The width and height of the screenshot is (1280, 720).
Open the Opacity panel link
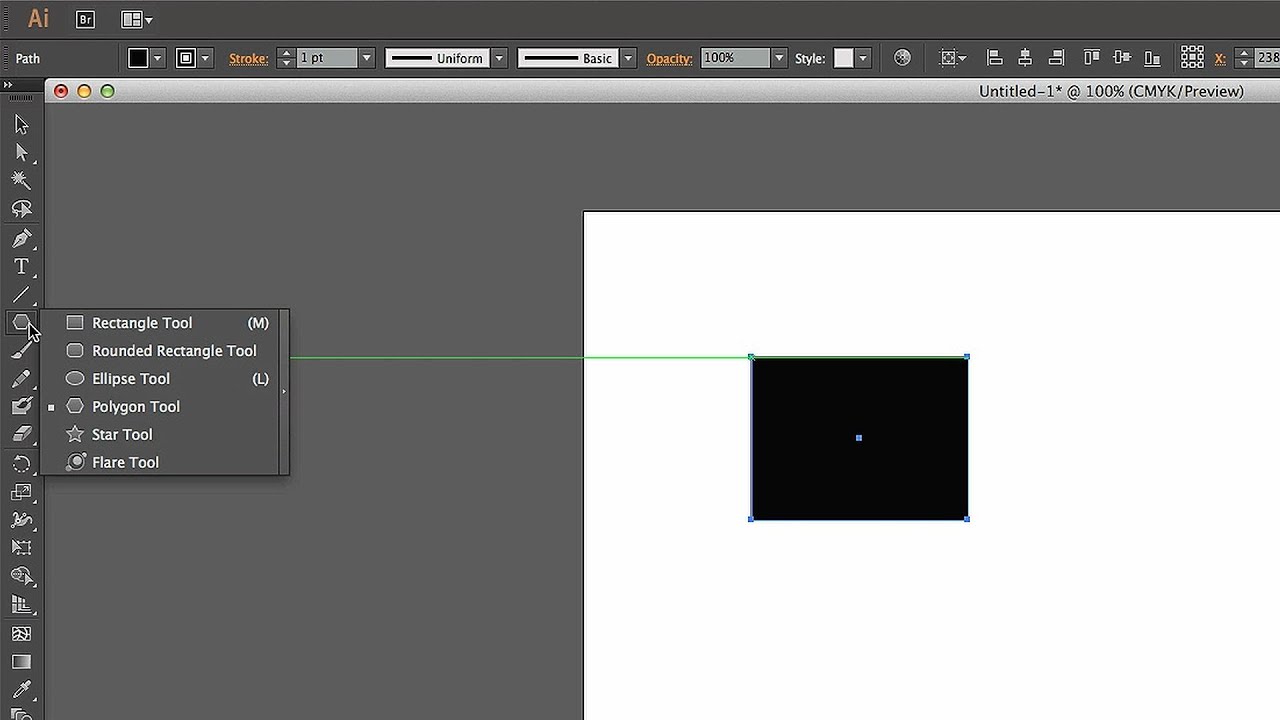pos(669,58)
